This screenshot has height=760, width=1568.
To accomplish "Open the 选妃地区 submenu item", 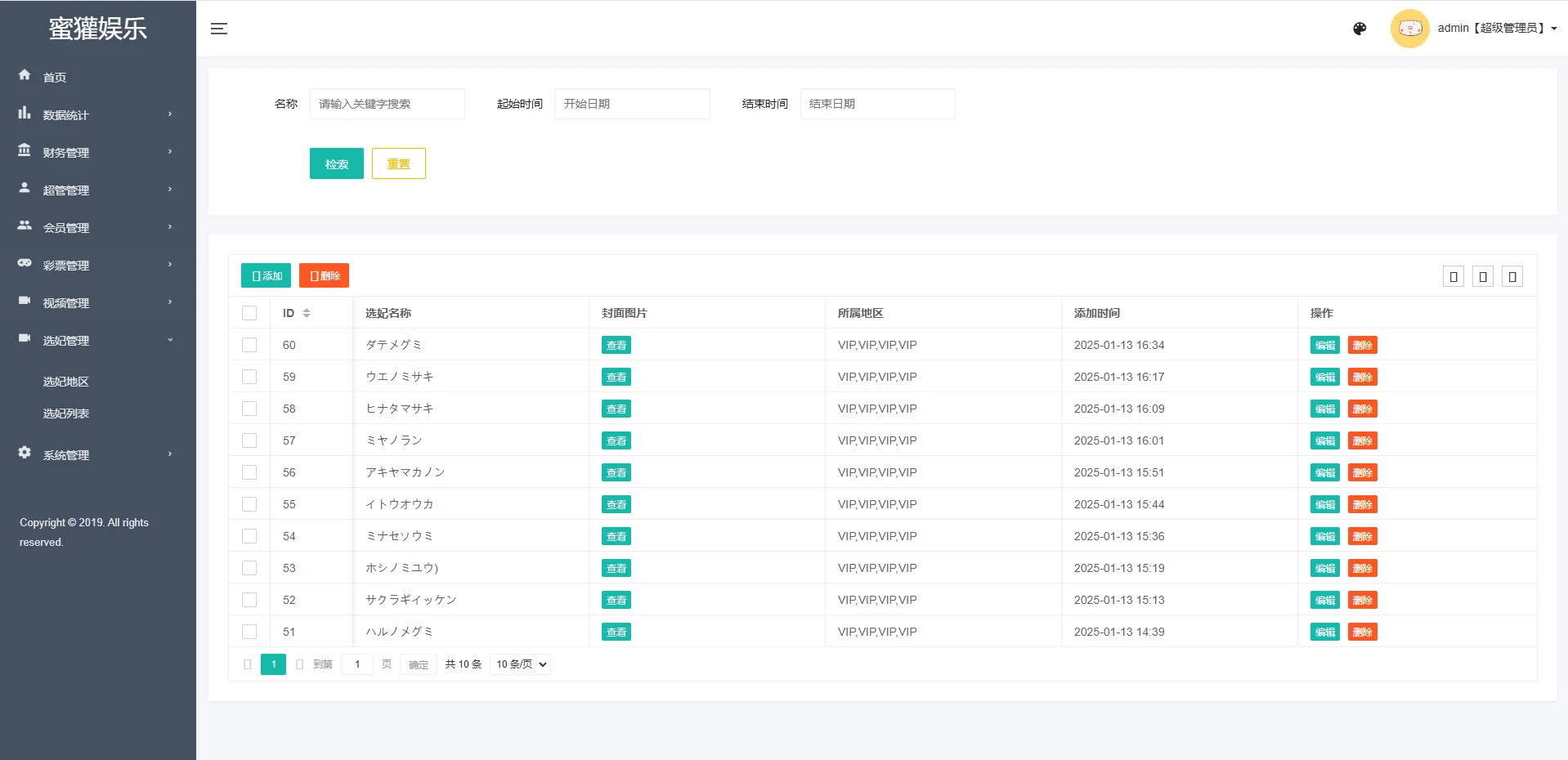I will (66, 382).
